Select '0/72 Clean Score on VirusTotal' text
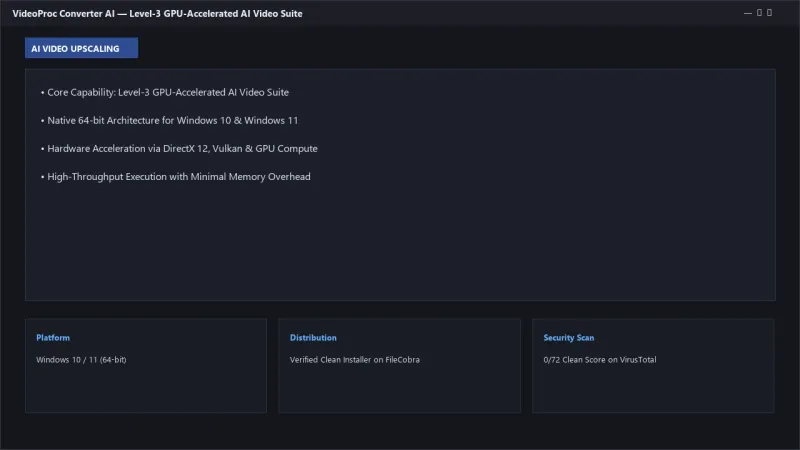 [600, 360]
